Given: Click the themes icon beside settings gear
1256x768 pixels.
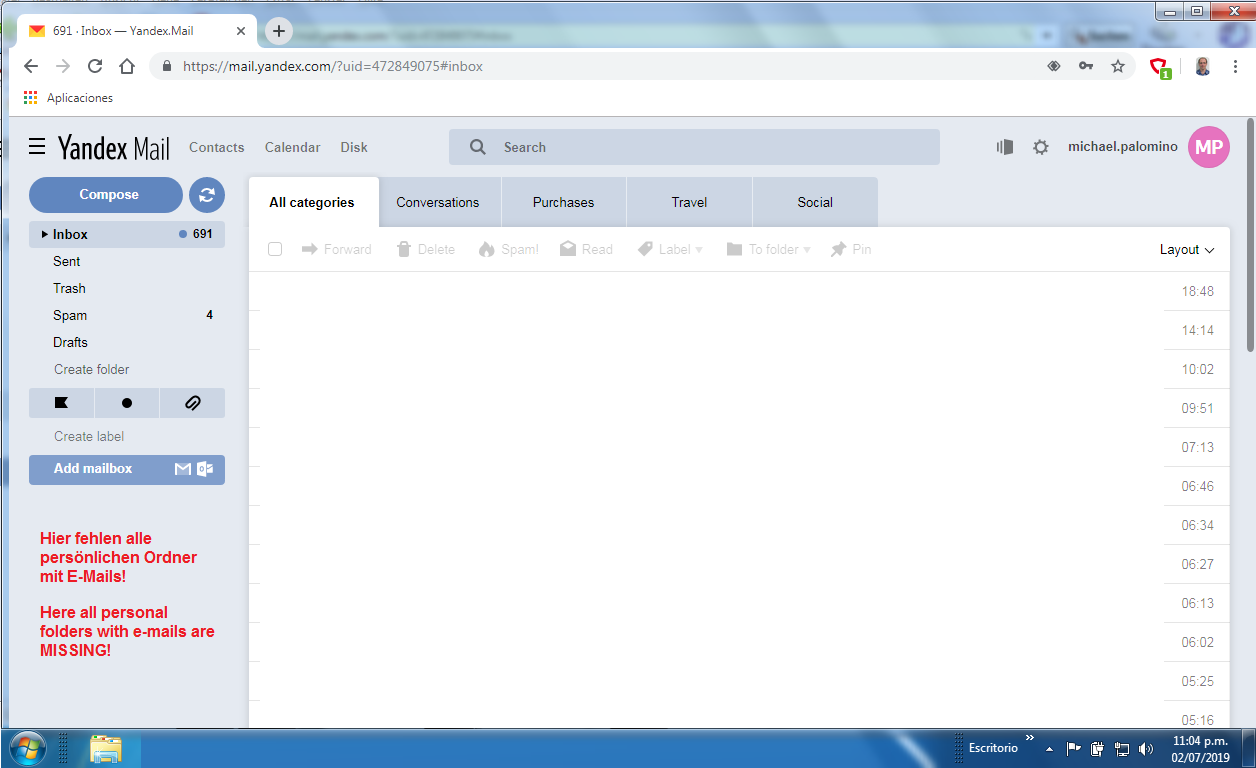Looking at the screenshot, I should [x=1005, y=147].
